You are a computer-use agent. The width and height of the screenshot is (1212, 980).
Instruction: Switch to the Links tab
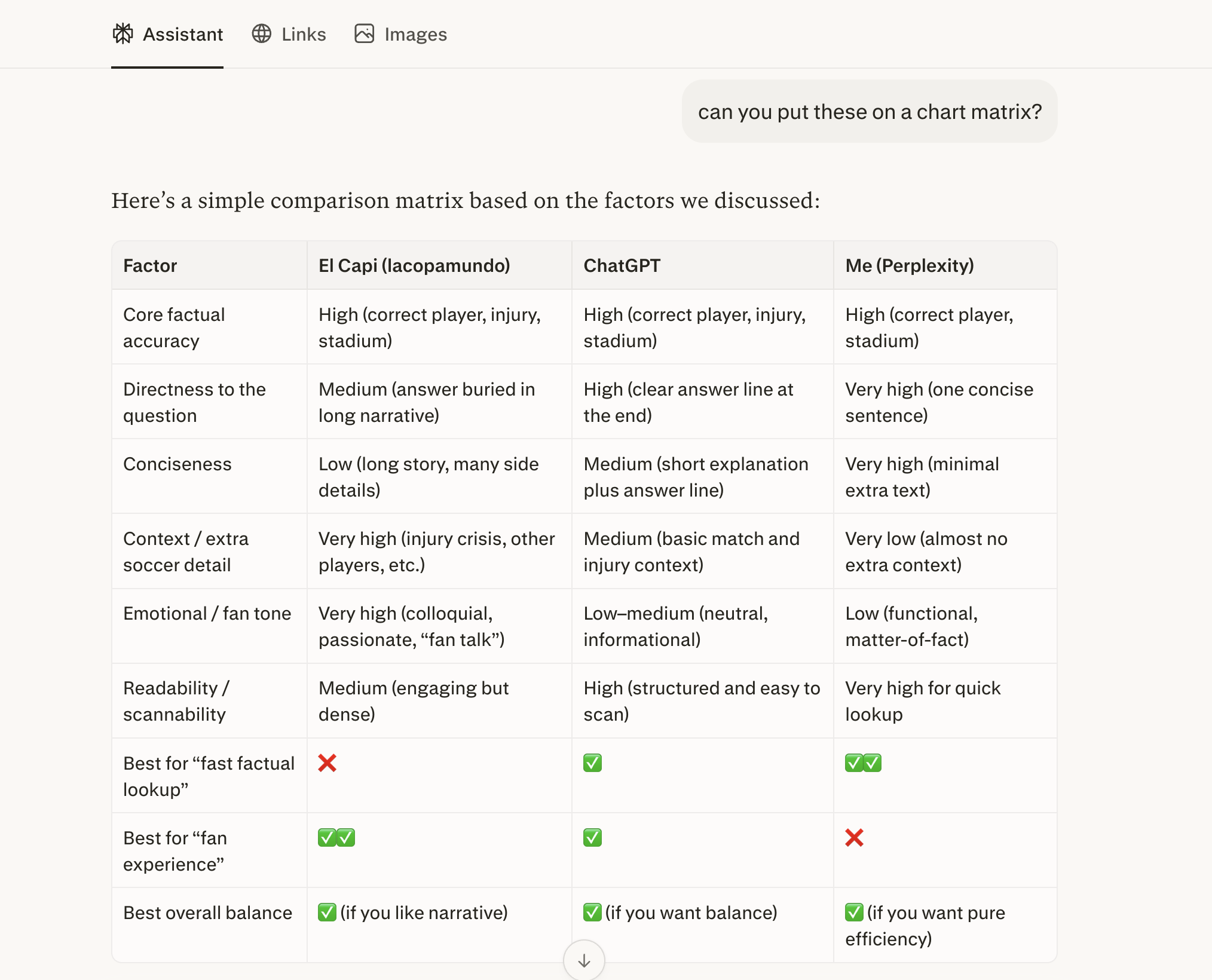tap(304, 34)
